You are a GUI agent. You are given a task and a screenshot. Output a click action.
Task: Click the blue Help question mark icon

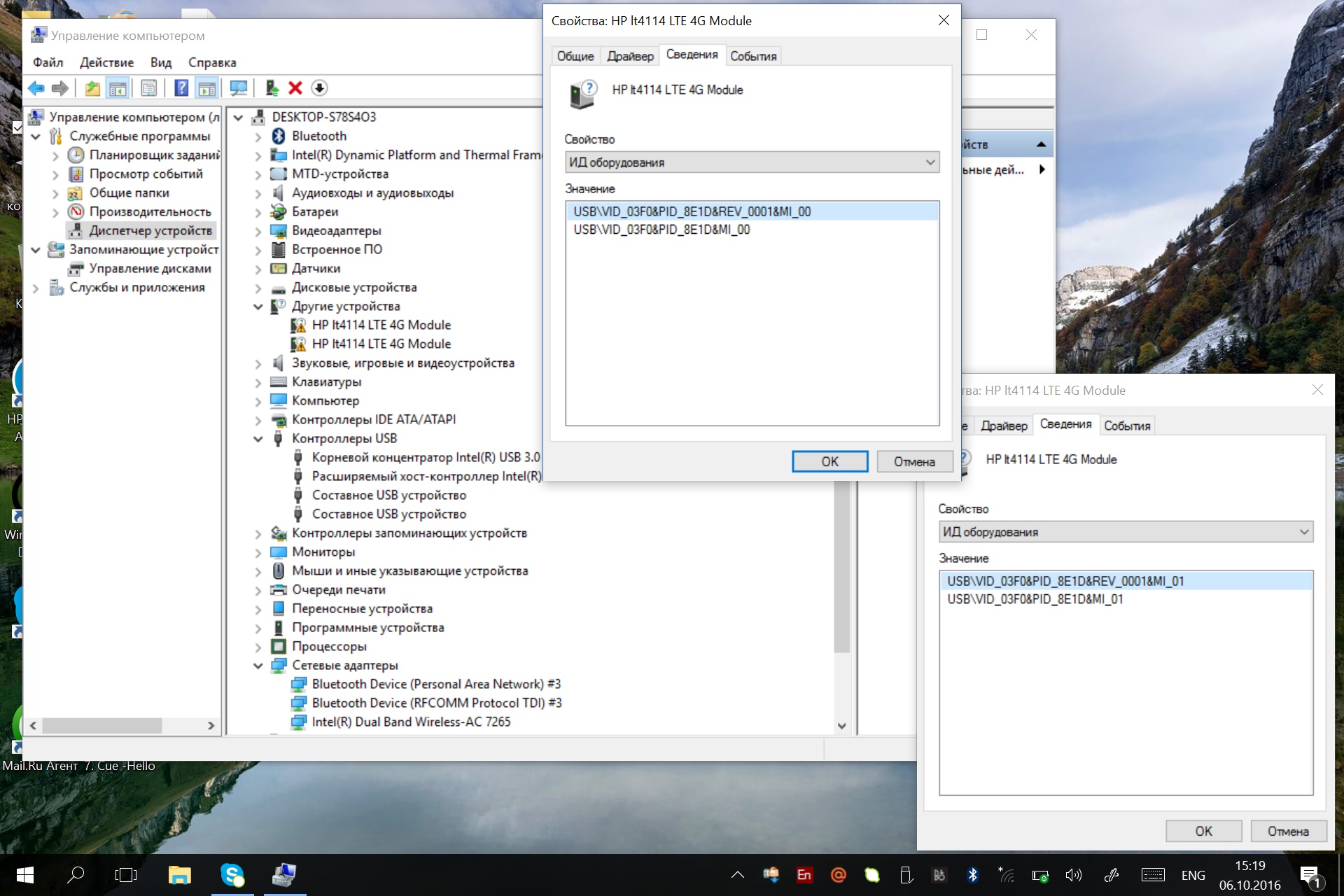coord(181,88)
